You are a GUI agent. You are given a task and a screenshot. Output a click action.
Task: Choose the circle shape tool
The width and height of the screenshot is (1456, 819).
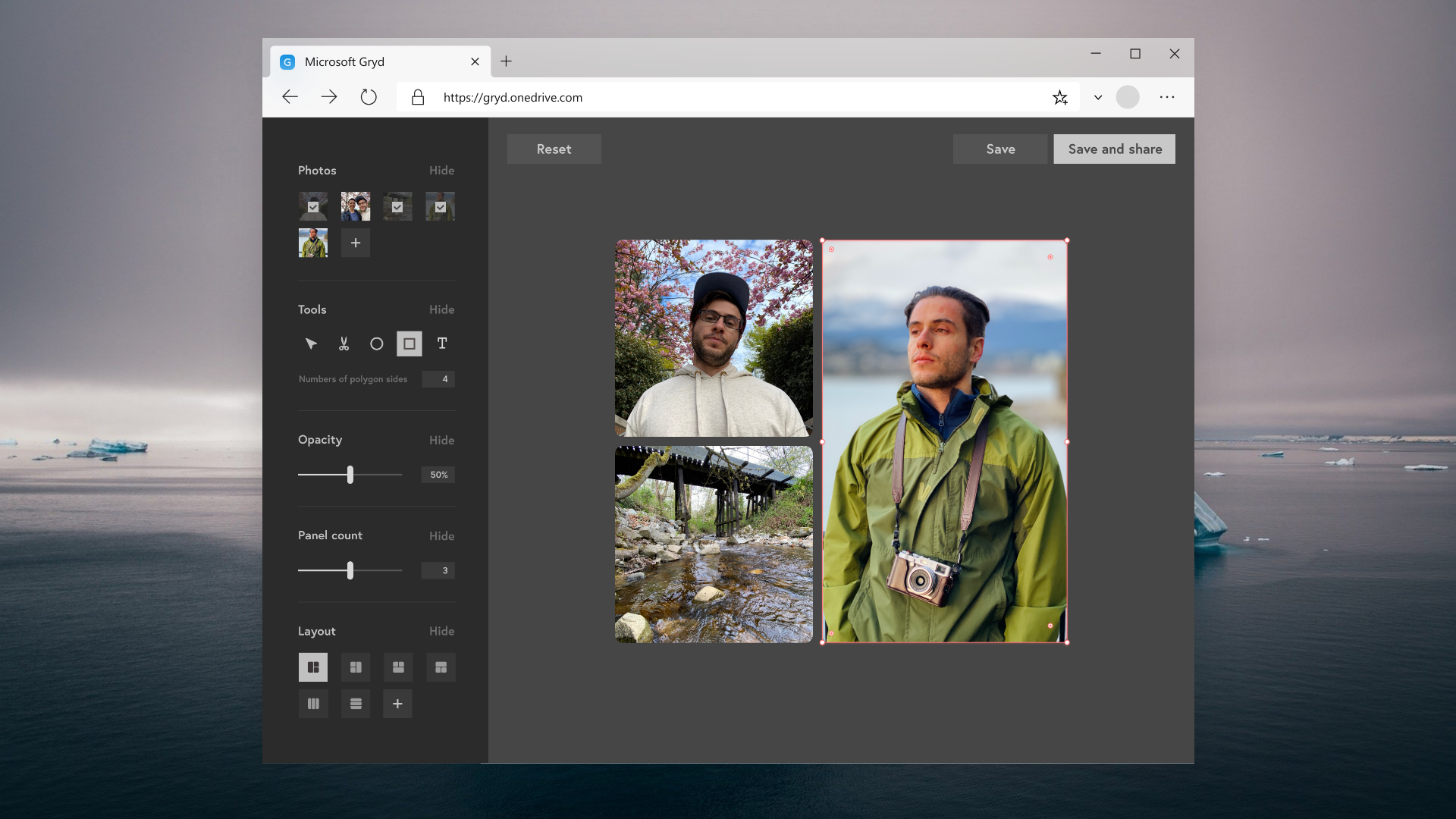[376, 344]
